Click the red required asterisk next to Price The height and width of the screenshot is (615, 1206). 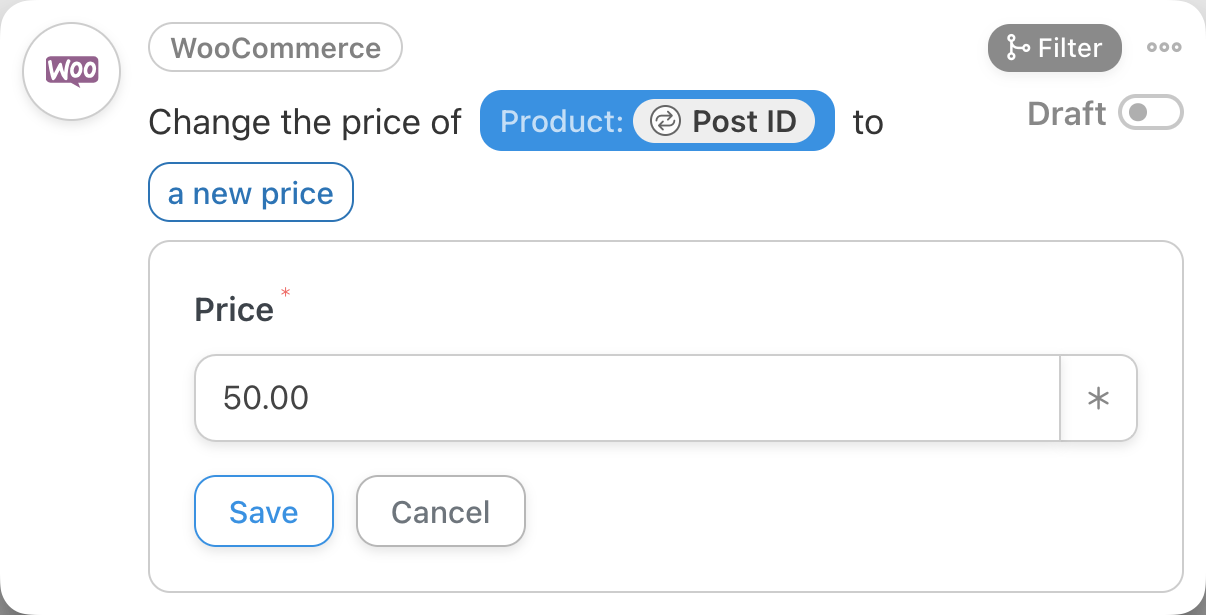point(285,293)
